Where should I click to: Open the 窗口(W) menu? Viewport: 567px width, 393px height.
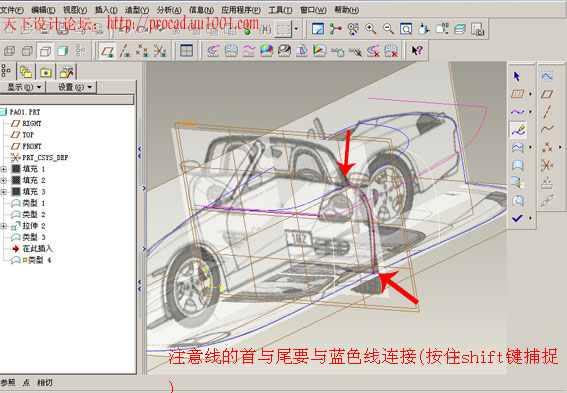pos(313,10)
